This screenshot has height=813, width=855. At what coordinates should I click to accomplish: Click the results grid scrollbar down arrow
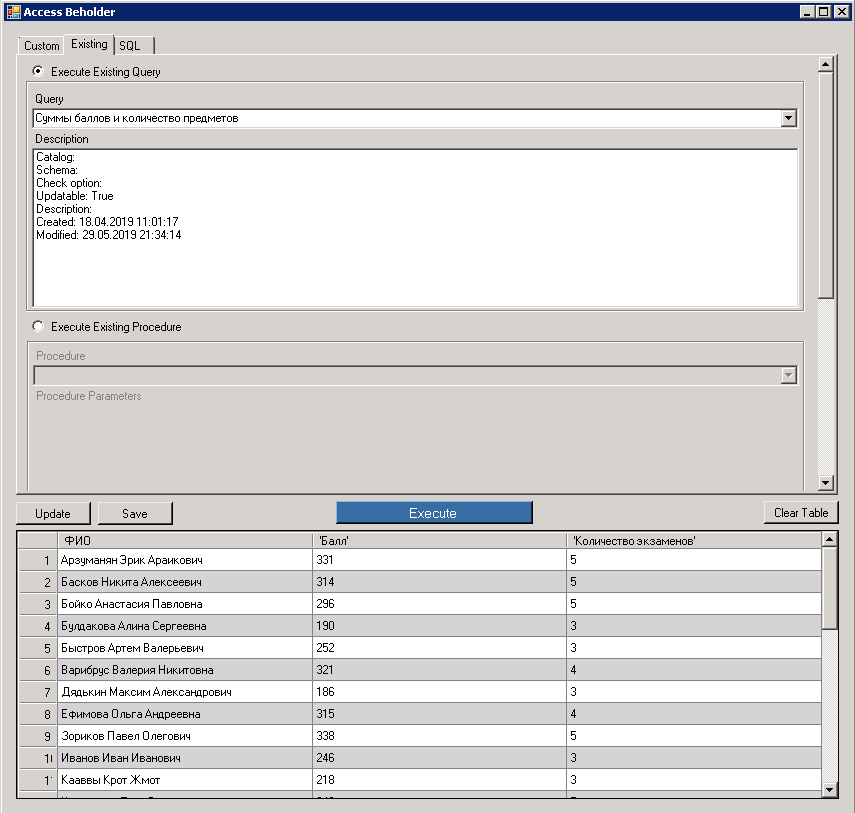click(x=829, y=790)
